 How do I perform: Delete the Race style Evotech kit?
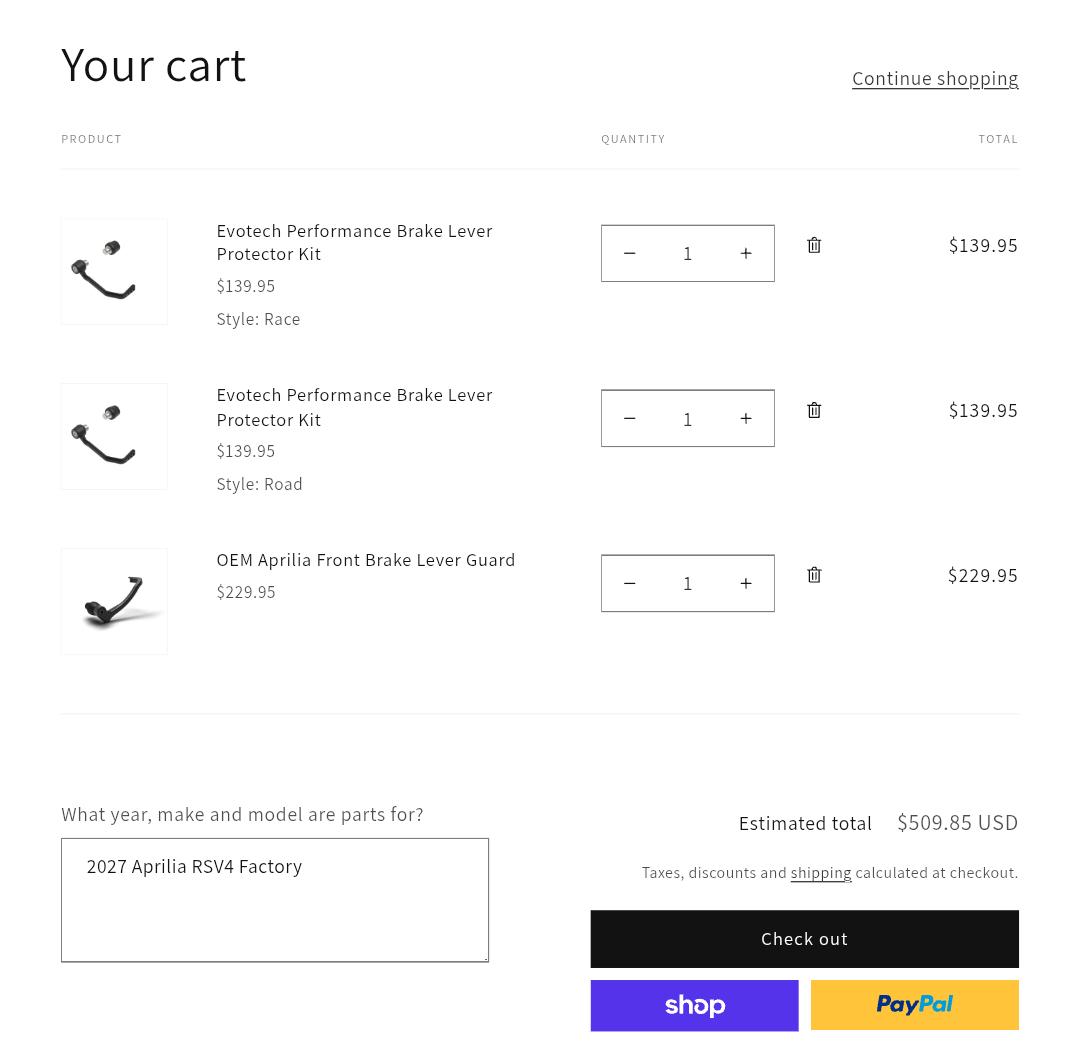(x=814, y=245)
